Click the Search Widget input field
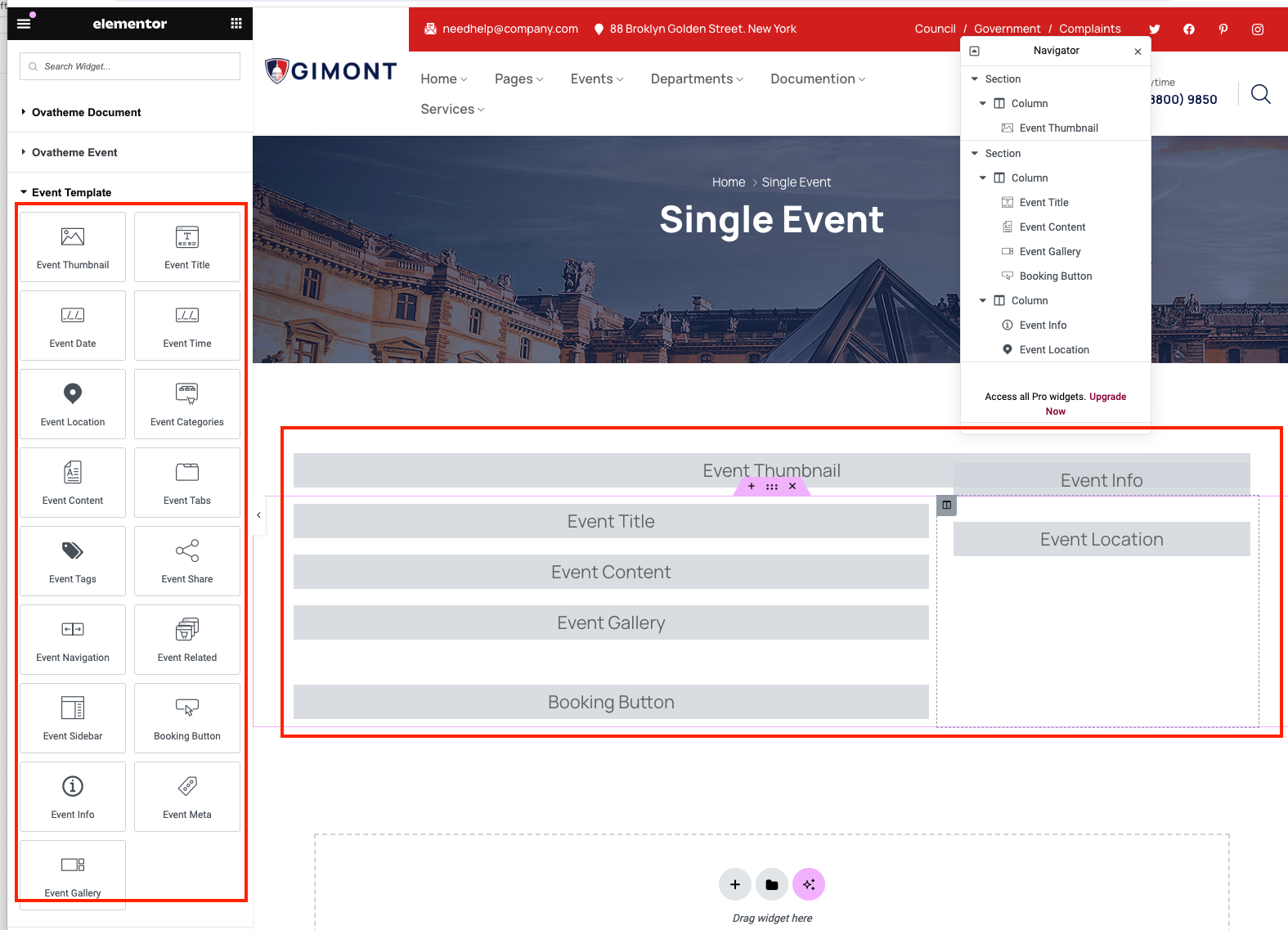The height and width of the screenshot is (930, 1288). pyautogui.click(x=131, y=66)
